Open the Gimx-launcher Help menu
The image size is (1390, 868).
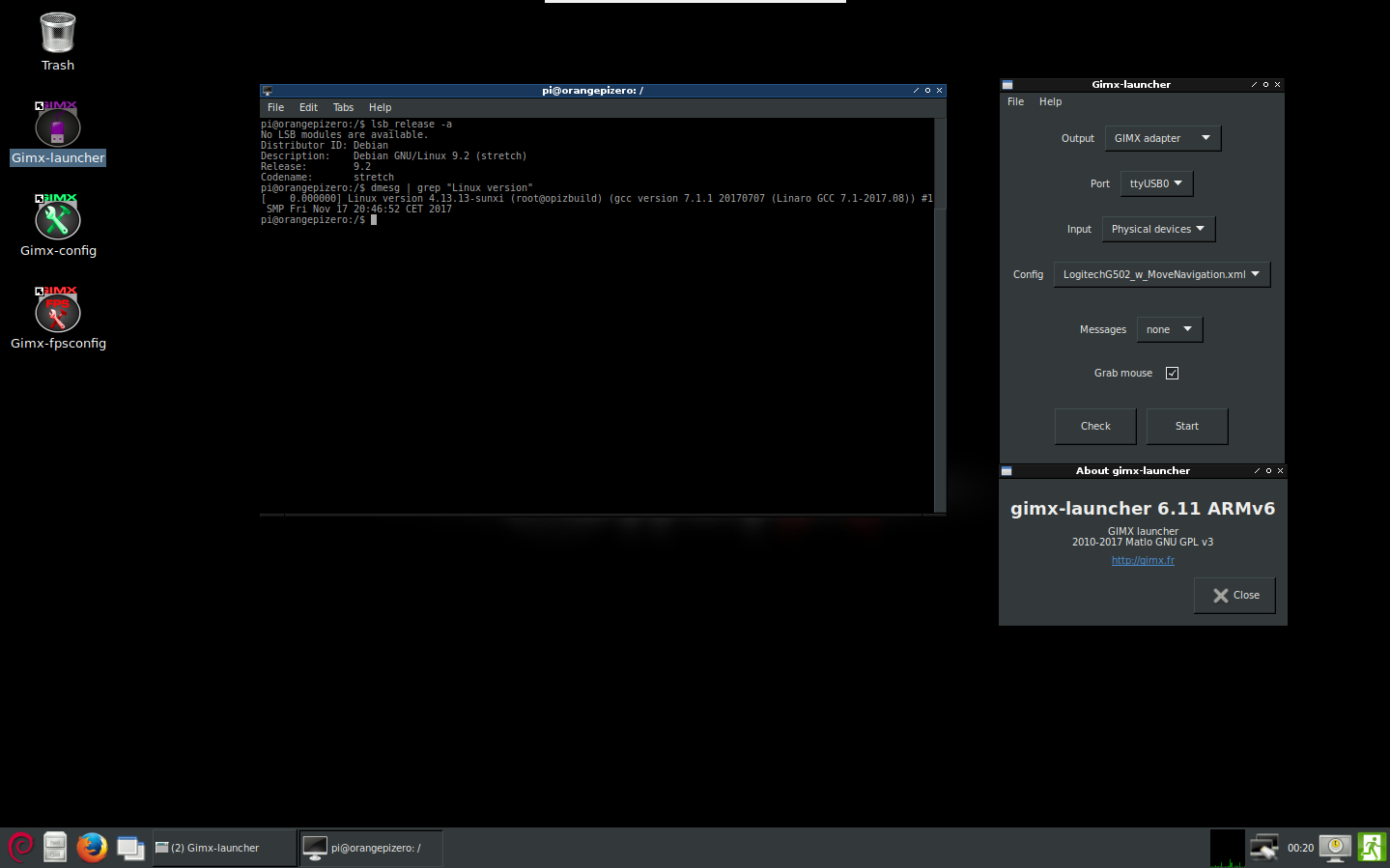tap(1050, 101)
